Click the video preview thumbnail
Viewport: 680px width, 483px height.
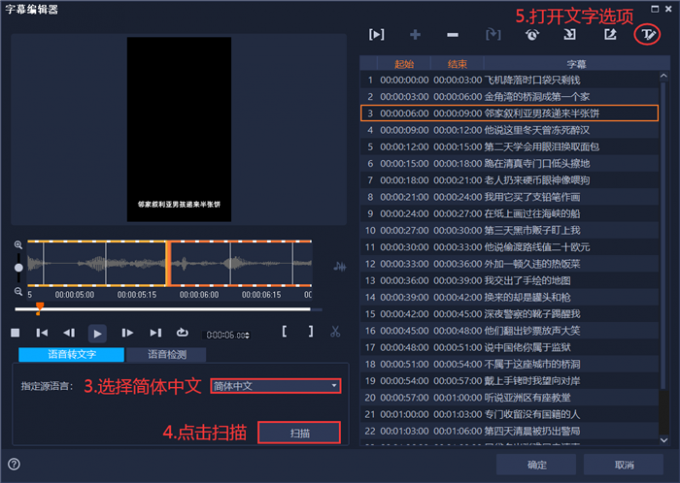pyautogui.click(x=179, y=129)
